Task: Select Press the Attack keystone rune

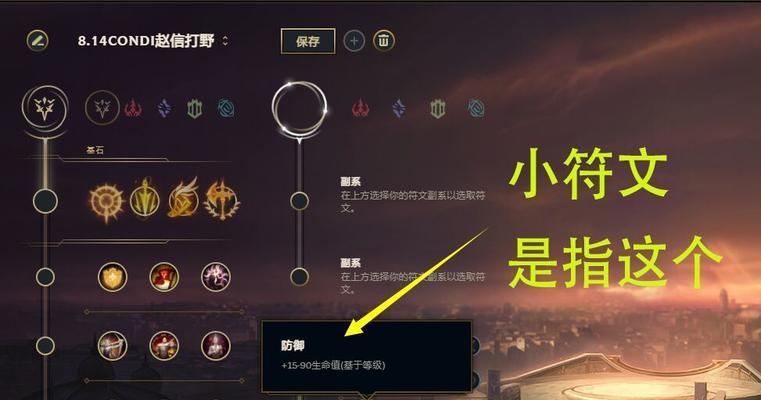Action: 106,201
